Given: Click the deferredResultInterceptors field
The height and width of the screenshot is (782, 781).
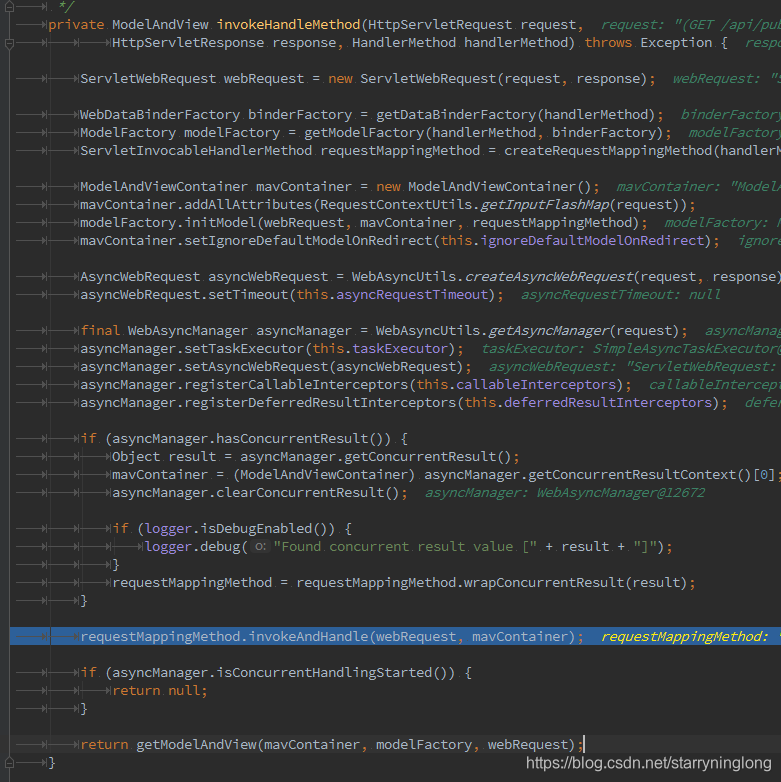Looking at the screenshot, I should pos(608,402).
